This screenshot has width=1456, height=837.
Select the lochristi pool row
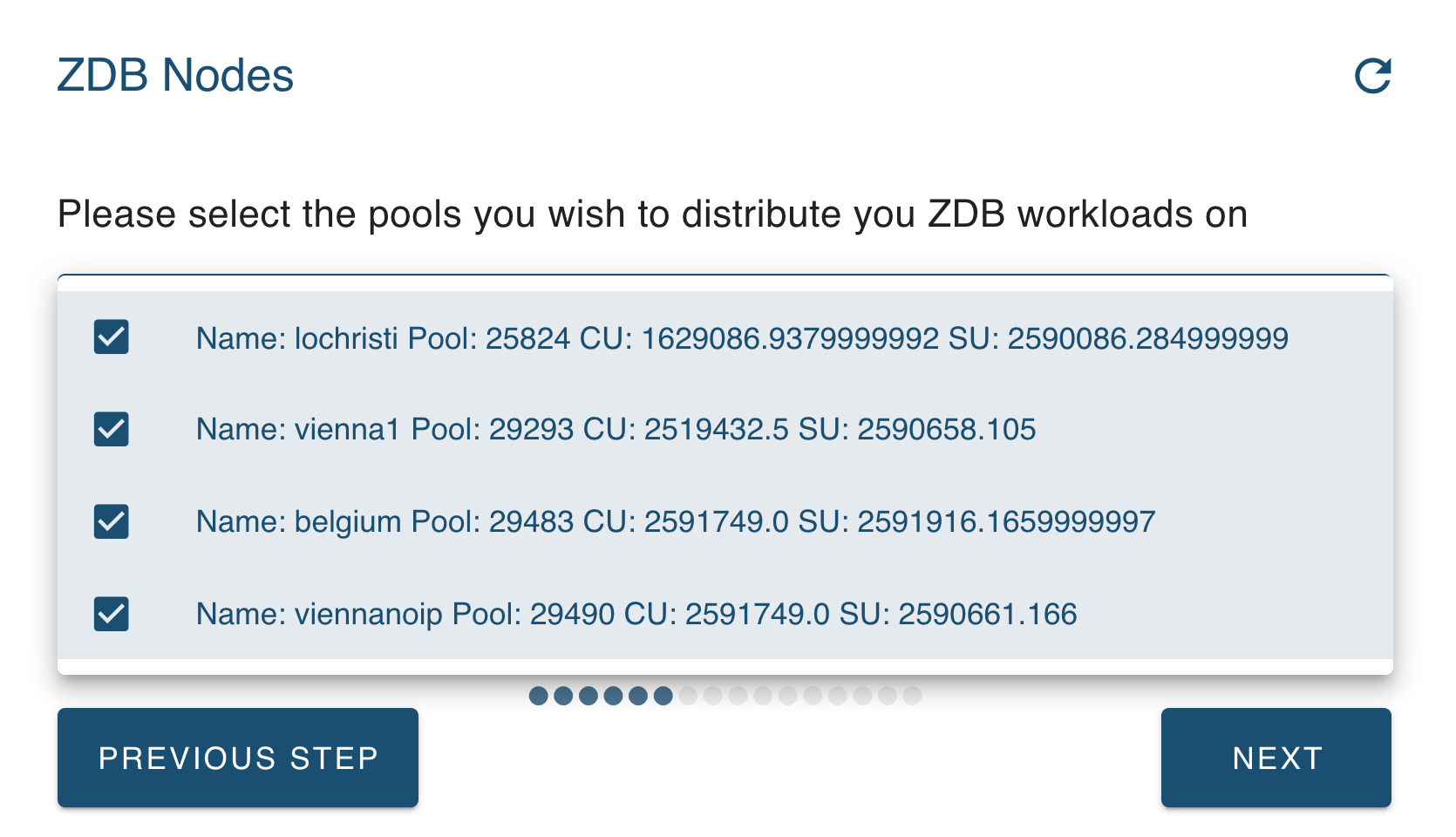tap(741, 337)
